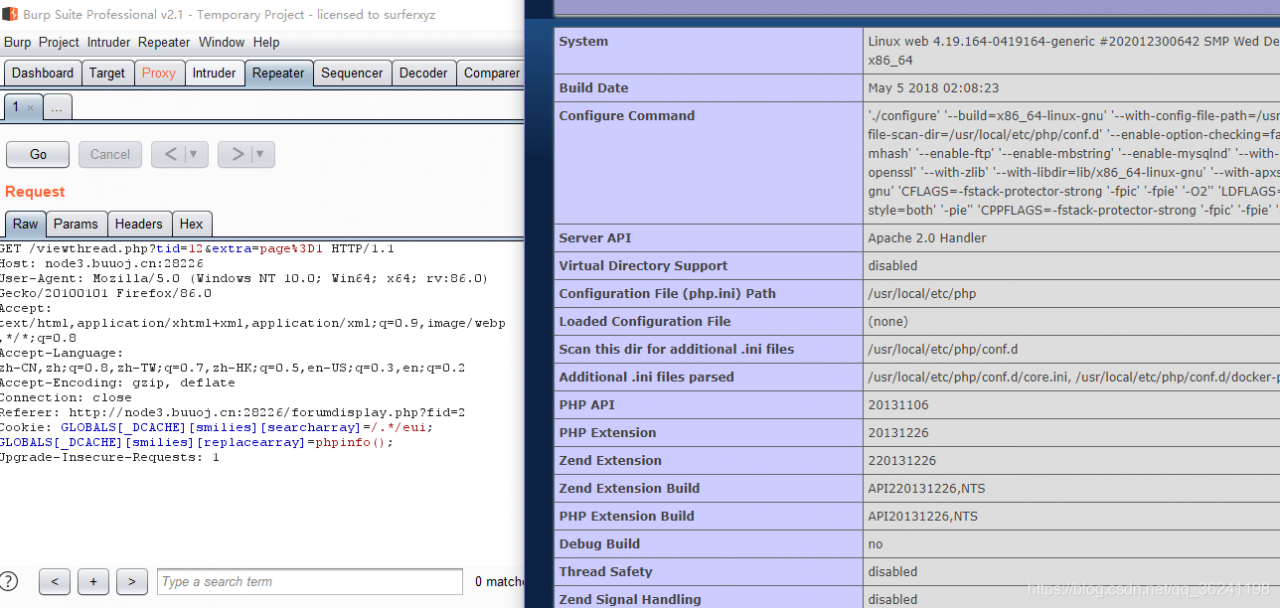Click the Configure Command label in phpinfo
This screenshot has height=608, width=1280.
[626, 116]
